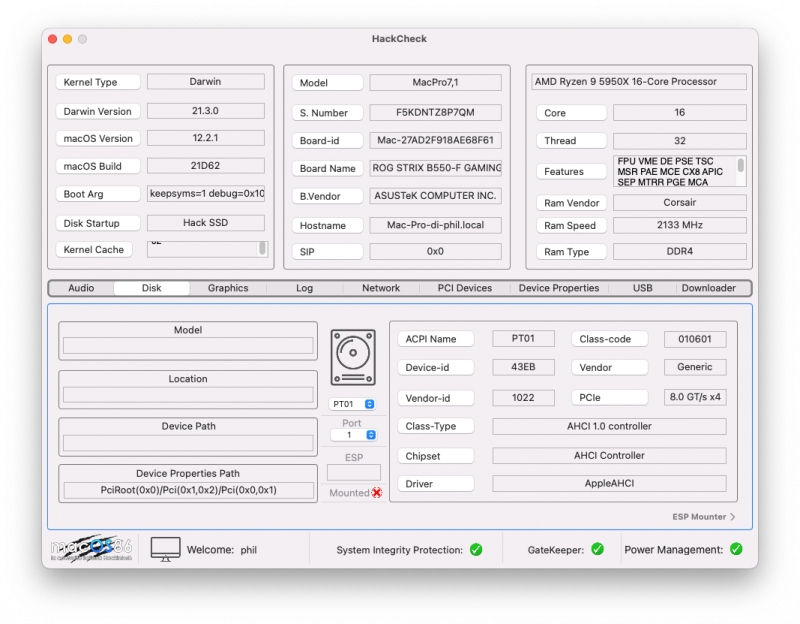Open the PT01 disk selector dropdown
Image resolution: width=800 pixels, height=624 pixels.
pos(354,404)
